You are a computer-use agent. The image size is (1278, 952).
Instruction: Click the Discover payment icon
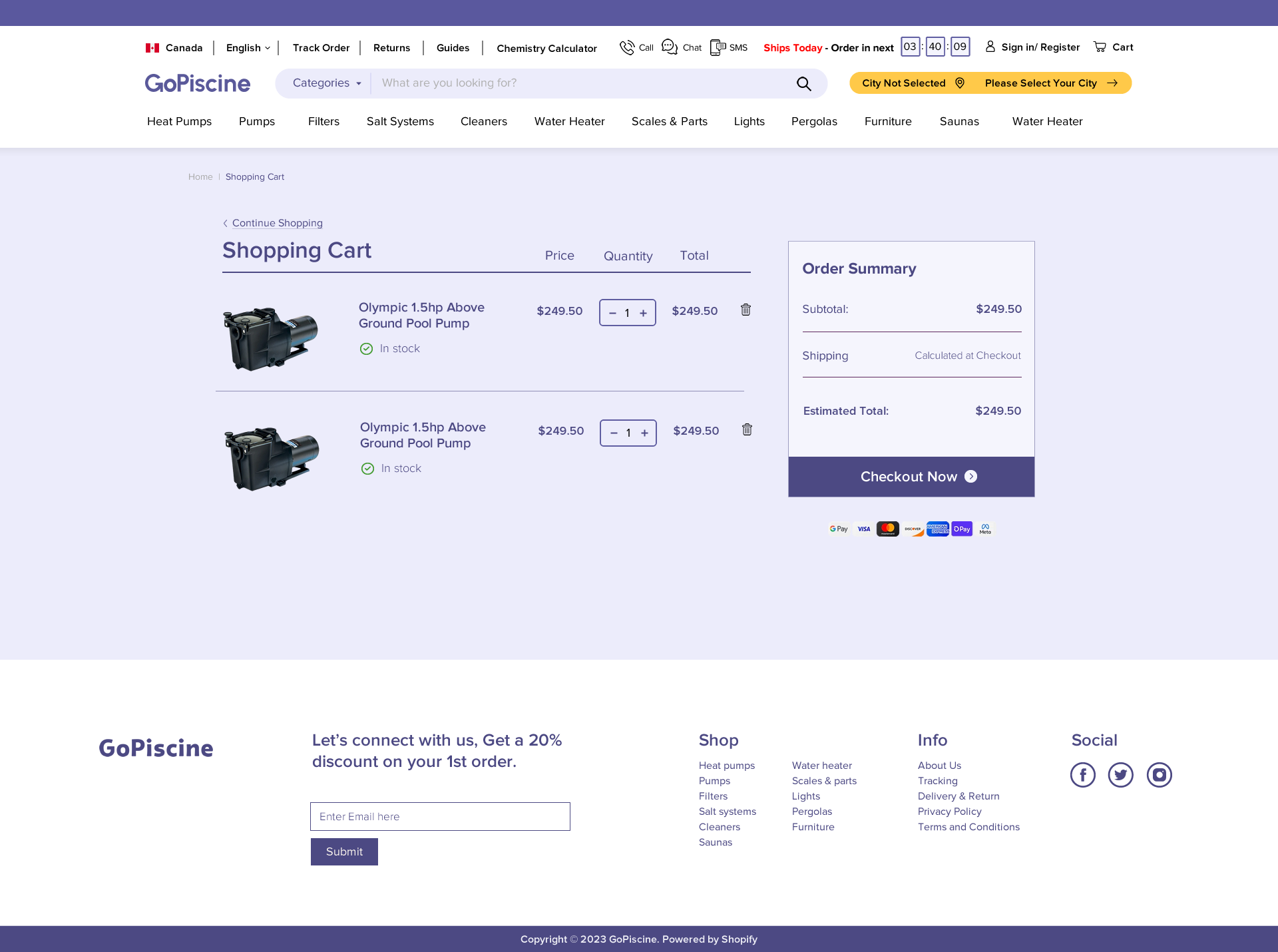click(x=913, y=529)
